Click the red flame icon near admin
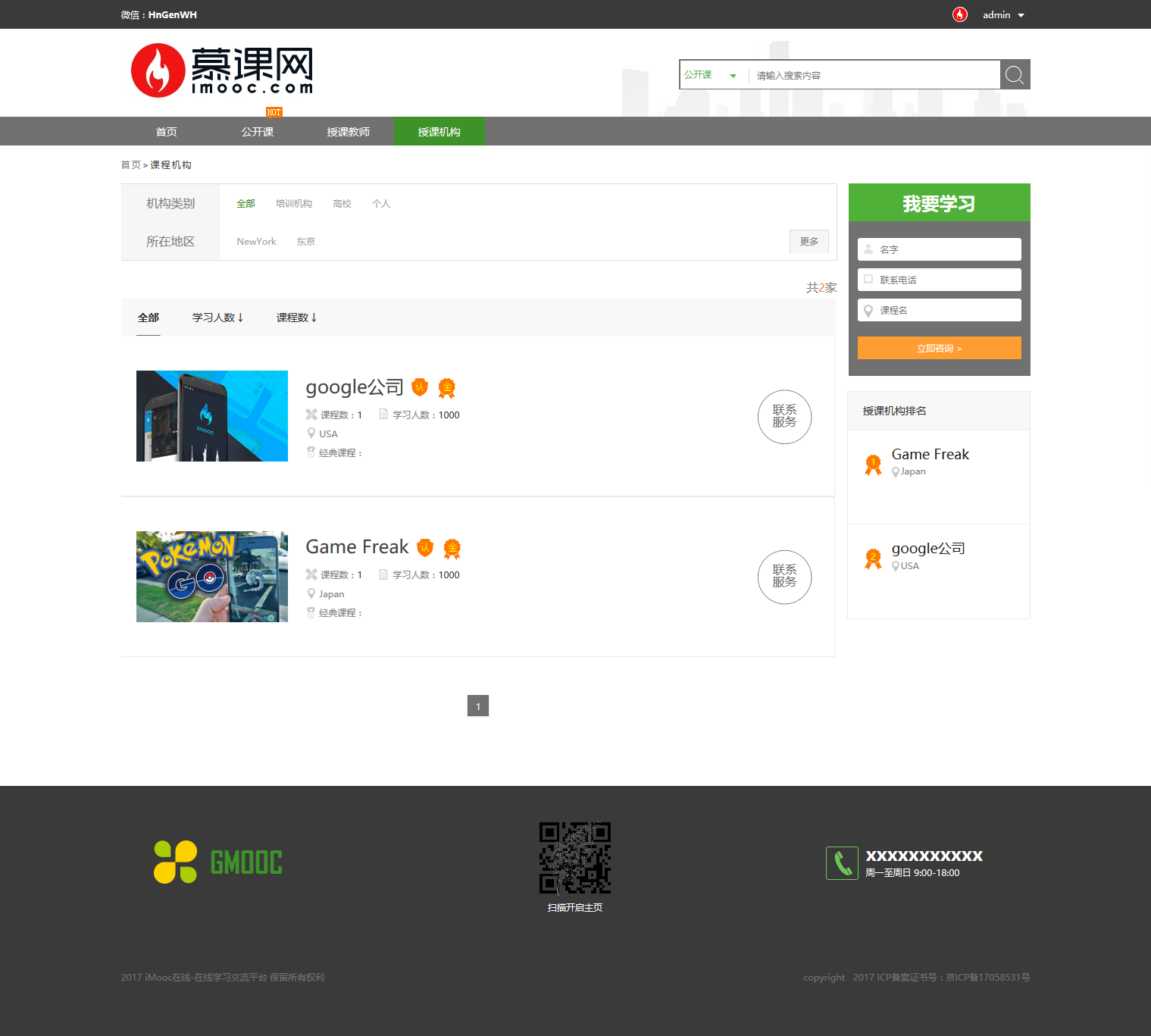 [x=959, y=14]
